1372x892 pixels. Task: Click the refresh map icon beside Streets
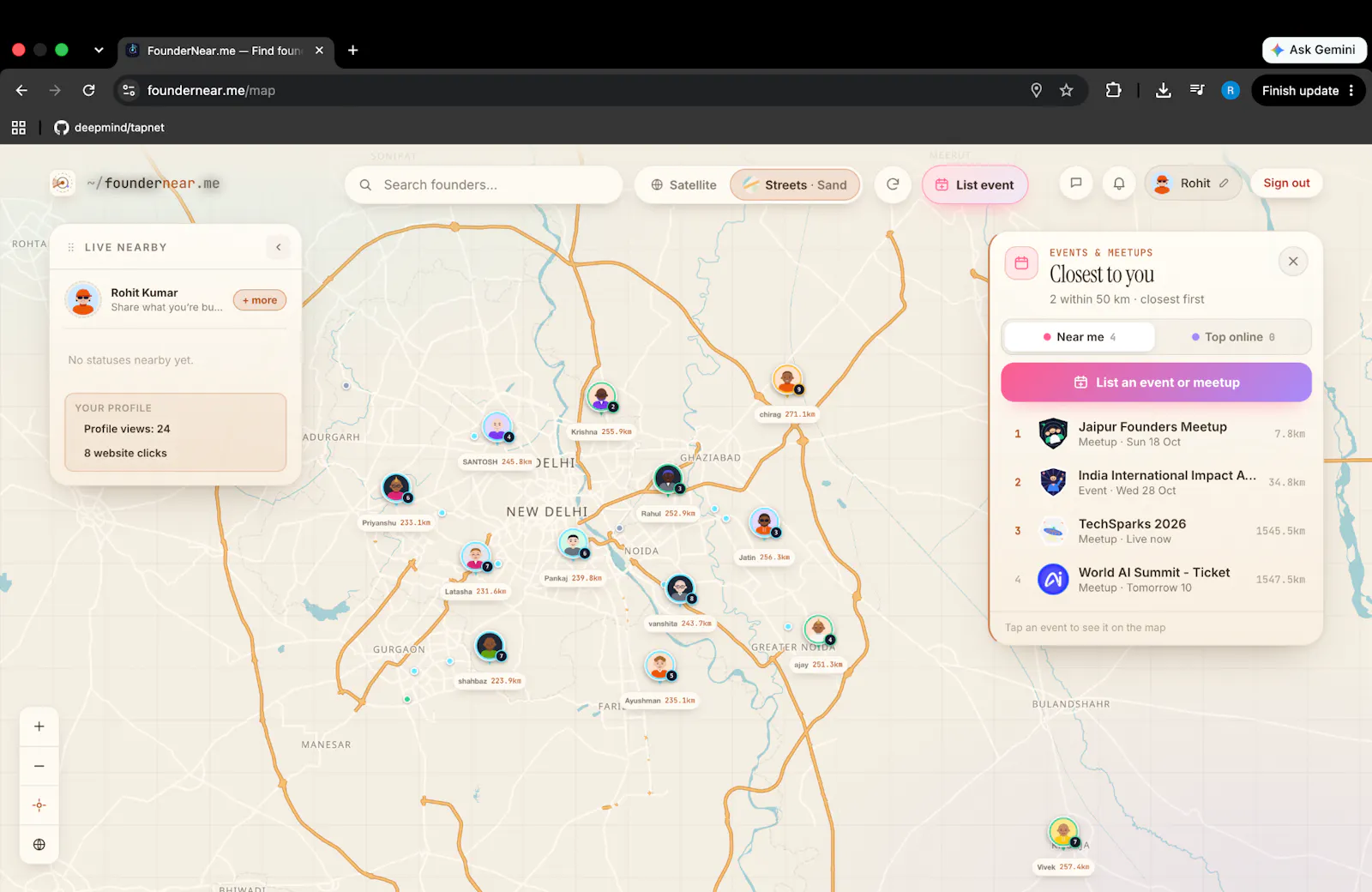[893, 184]
